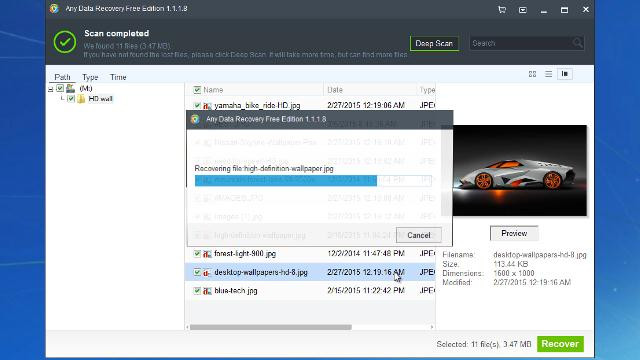The image size is (640, 360).
Task: Click the recovery progress bar
Action: coord(313,180)
